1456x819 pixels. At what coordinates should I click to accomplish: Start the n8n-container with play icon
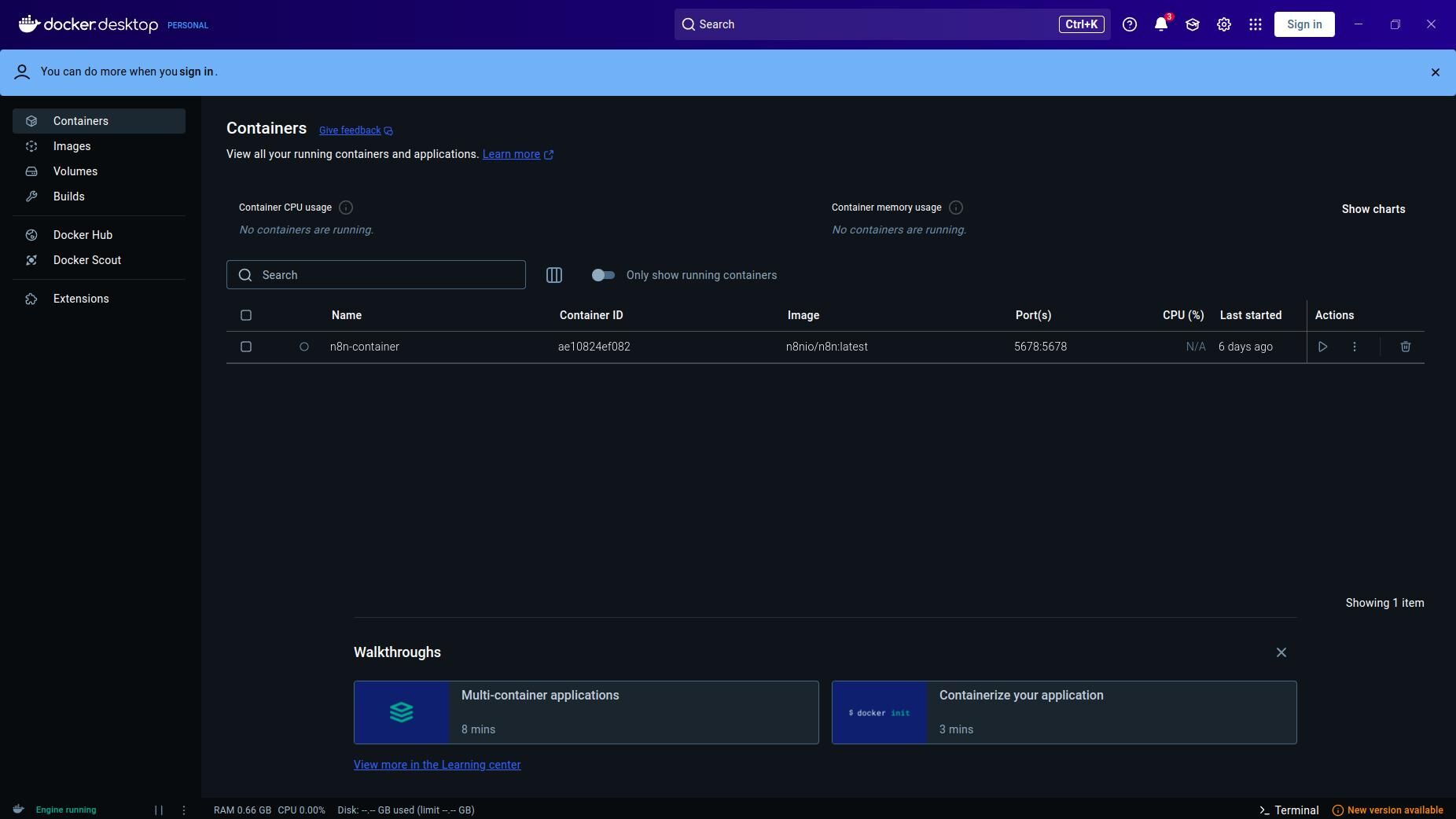pos(1324,347)
